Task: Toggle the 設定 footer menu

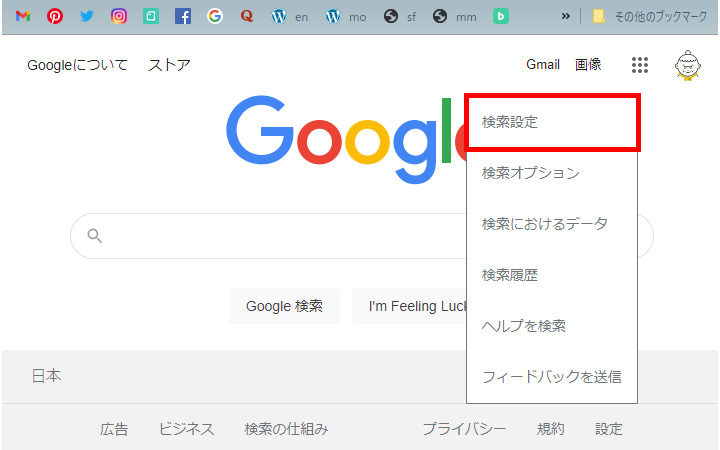Action: [609, 429]
